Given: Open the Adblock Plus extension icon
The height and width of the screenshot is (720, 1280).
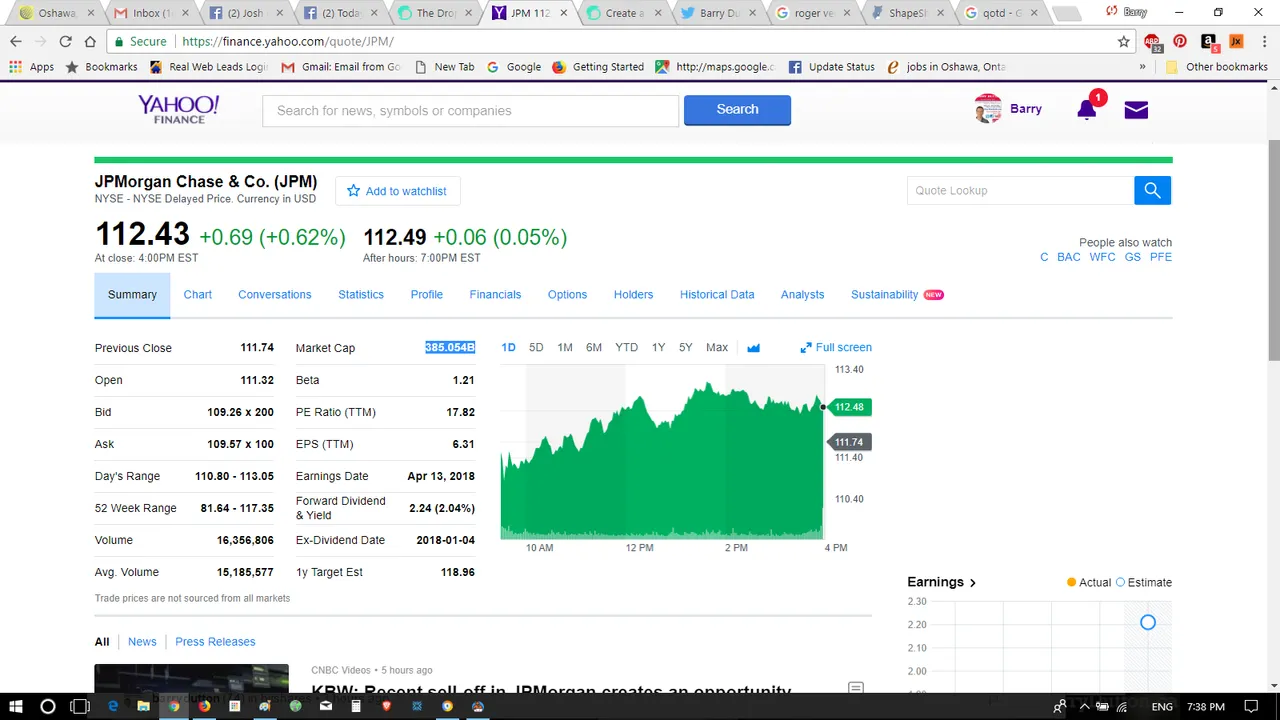Looking at the screenshot, I should pyautogui.click(x=1154, y=42).
